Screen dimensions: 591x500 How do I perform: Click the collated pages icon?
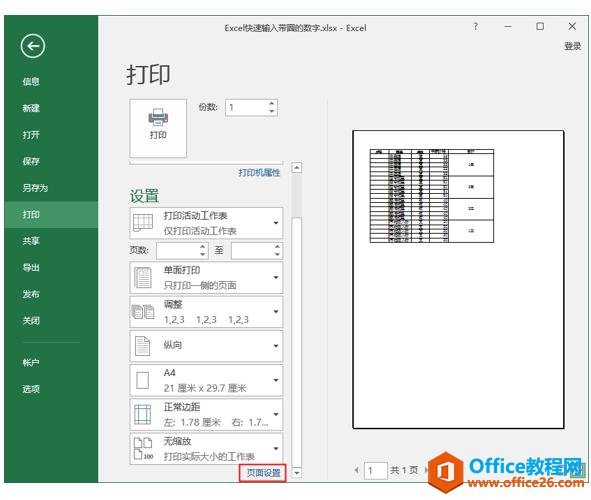[x=143, y=312]
